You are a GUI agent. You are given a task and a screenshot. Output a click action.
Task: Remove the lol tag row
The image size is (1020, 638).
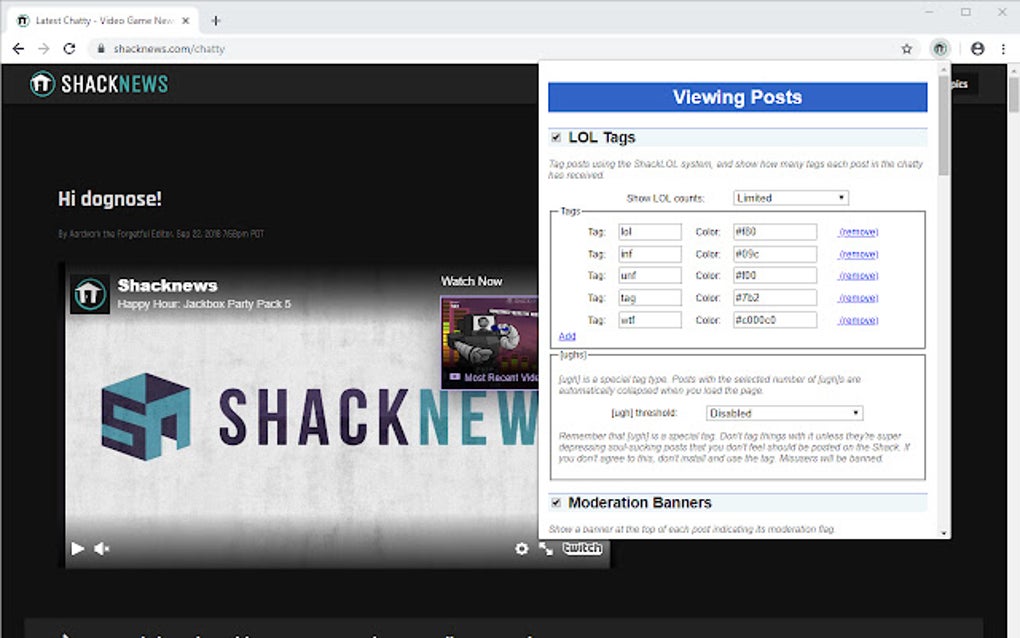858,232
